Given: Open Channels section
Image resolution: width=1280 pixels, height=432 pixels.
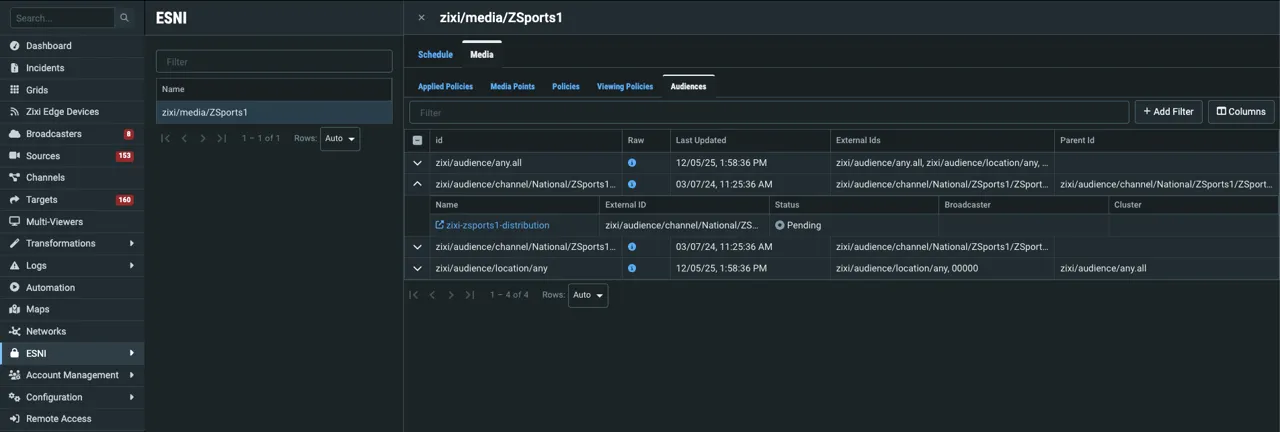Looking at the screenshot, I should [x=45, y=178].
